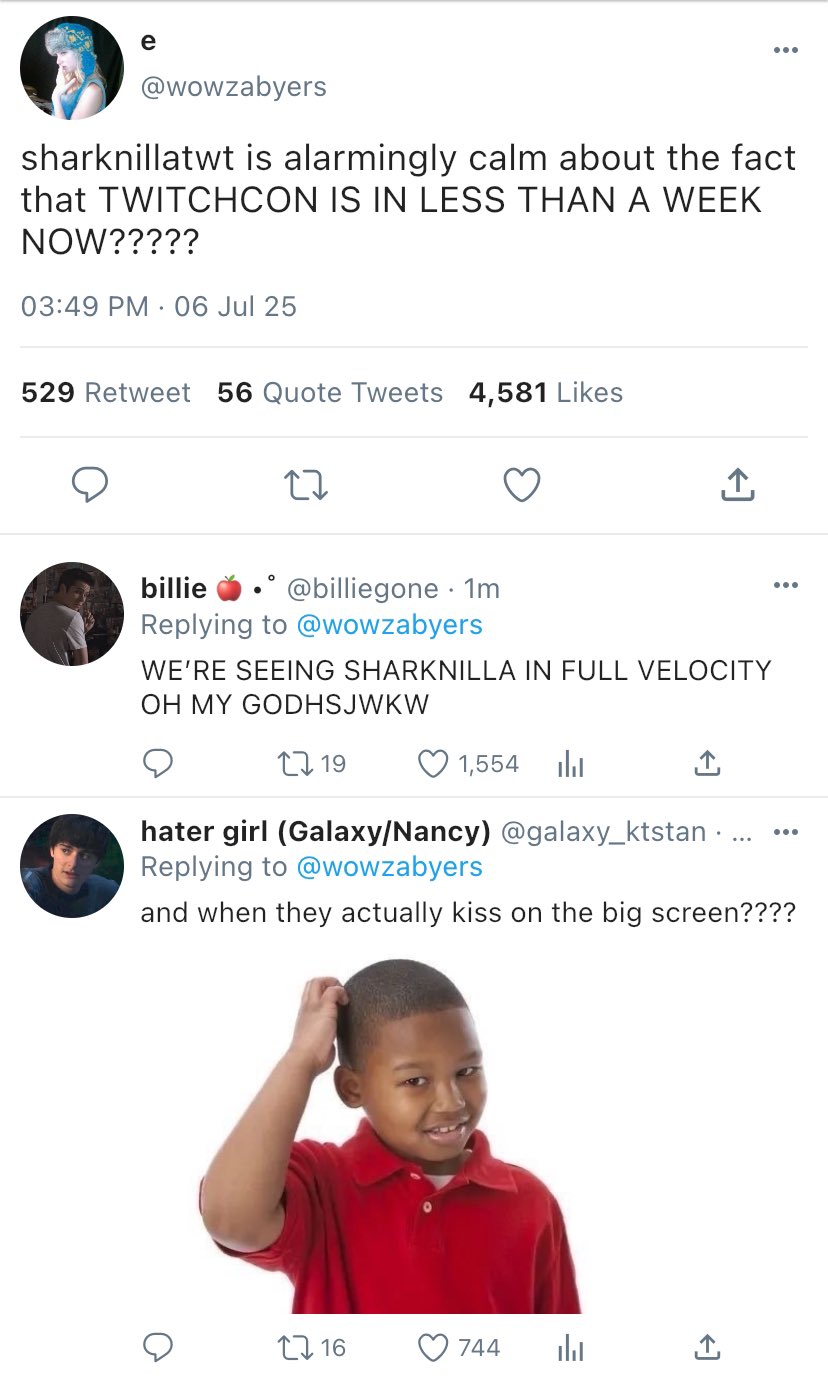Share billie's reply
This screenshot has width=828, height=1379.
point(706,765)
